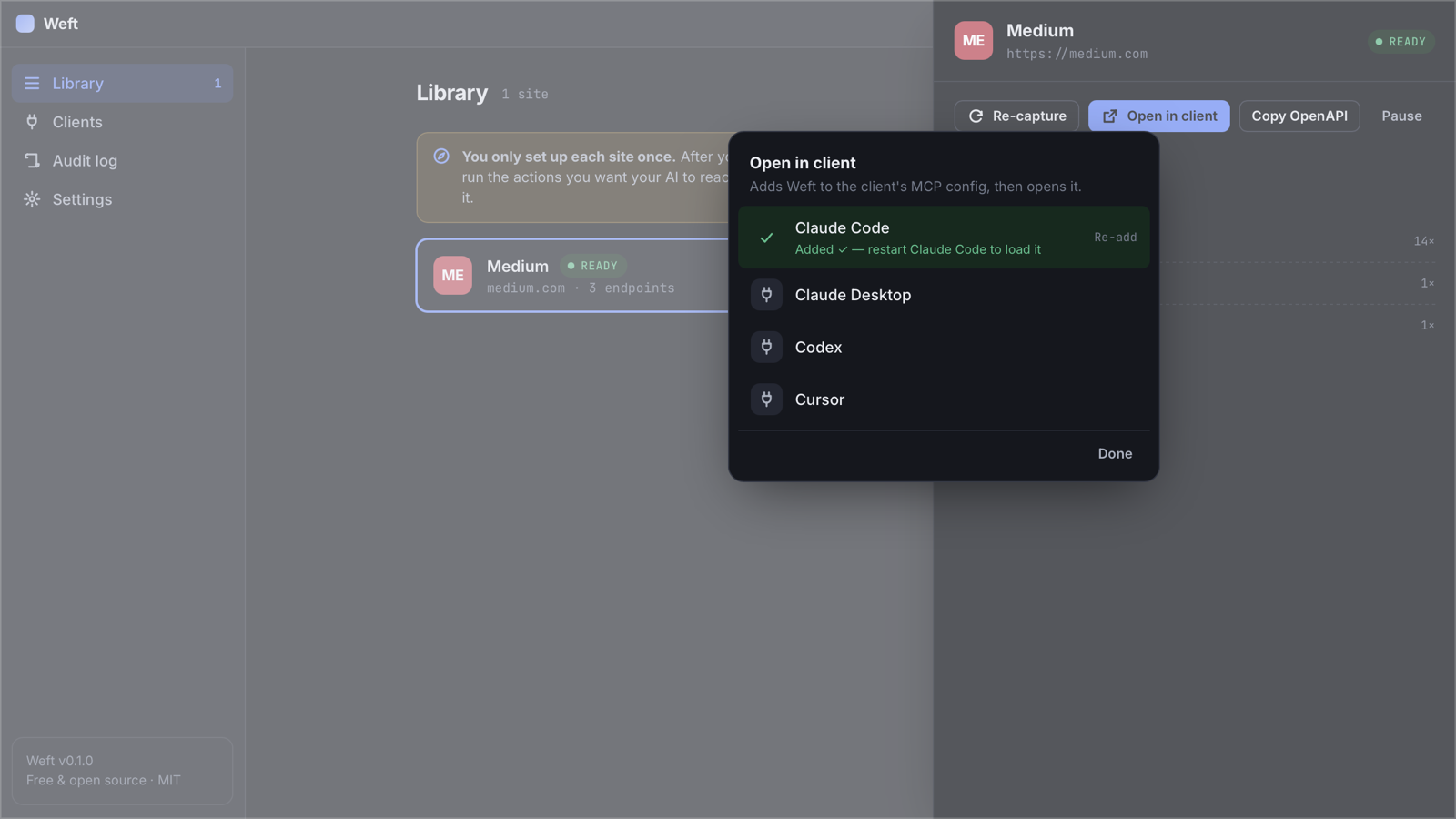Go to the Audit log
Image resolution: width=1456 pixels, height=819 pixels.
click(122, 160)
